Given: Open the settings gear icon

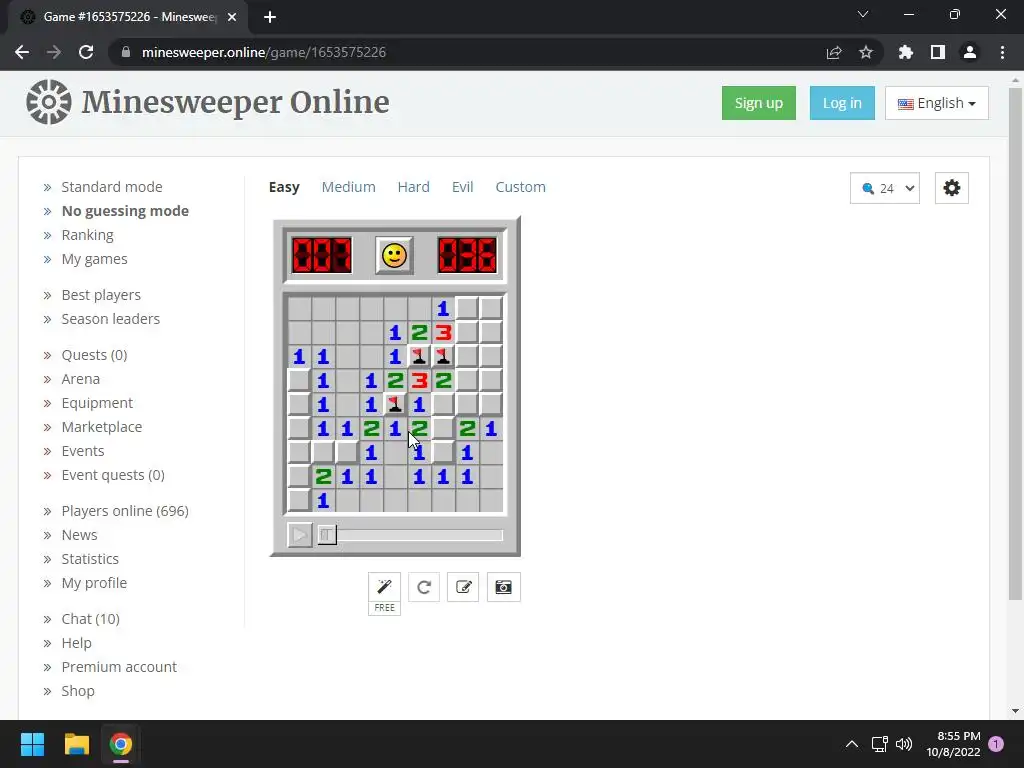Looking at the screenshot, I should tap(952, 188).
